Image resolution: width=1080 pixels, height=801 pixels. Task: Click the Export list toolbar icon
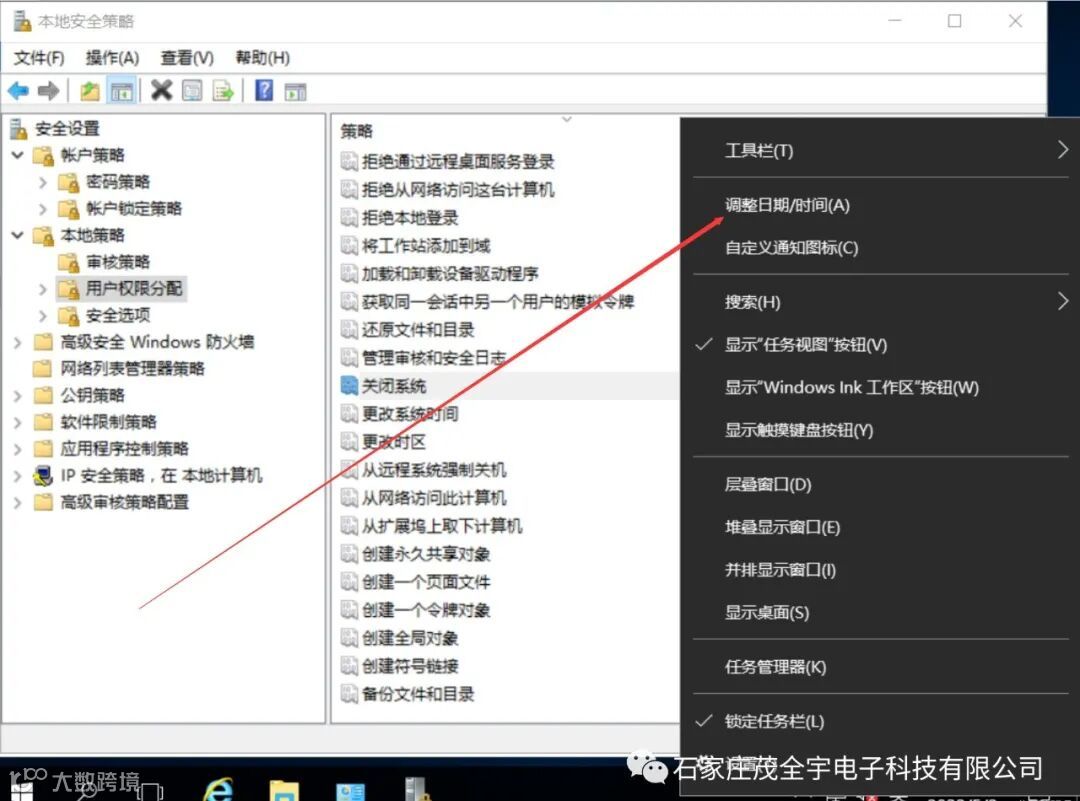[x=223, y=90]
